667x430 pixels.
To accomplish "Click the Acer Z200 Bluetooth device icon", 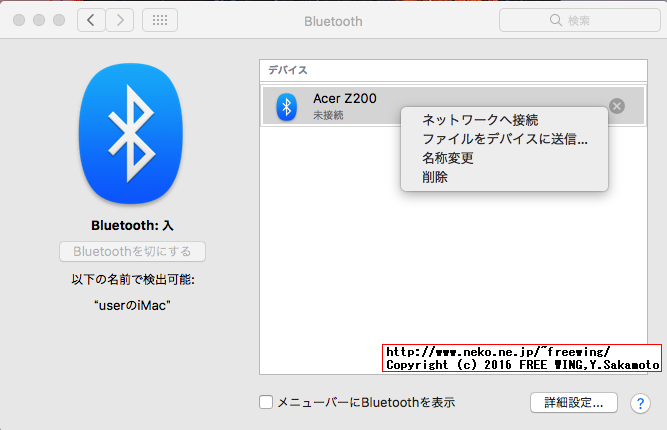I will (287, 106).
